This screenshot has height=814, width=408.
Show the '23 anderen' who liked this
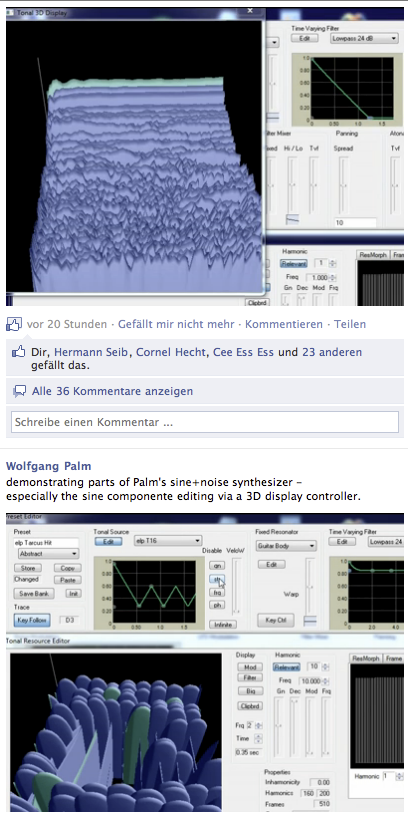(332, 352)
